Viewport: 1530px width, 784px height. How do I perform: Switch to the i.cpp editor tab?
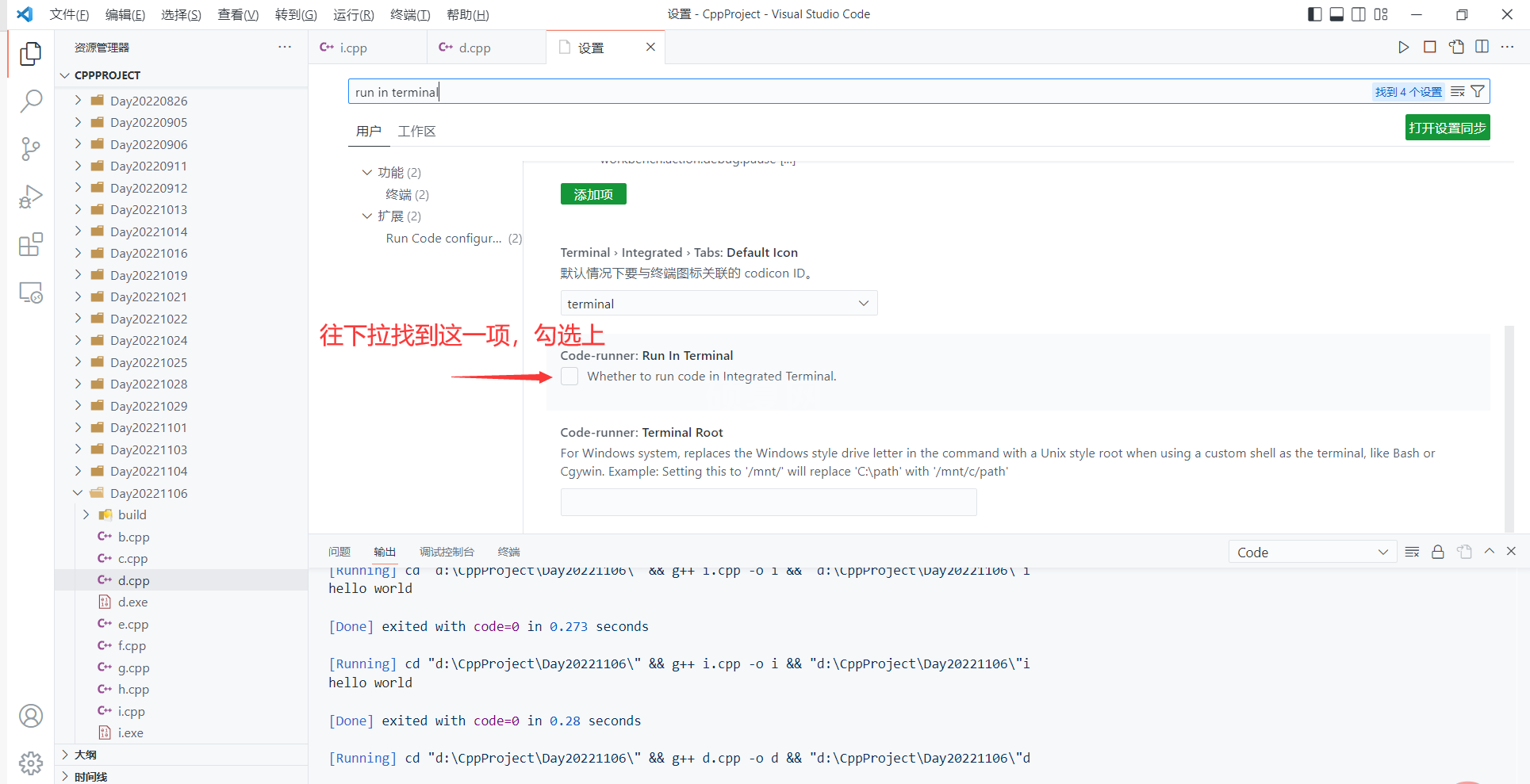click(367, 48)
